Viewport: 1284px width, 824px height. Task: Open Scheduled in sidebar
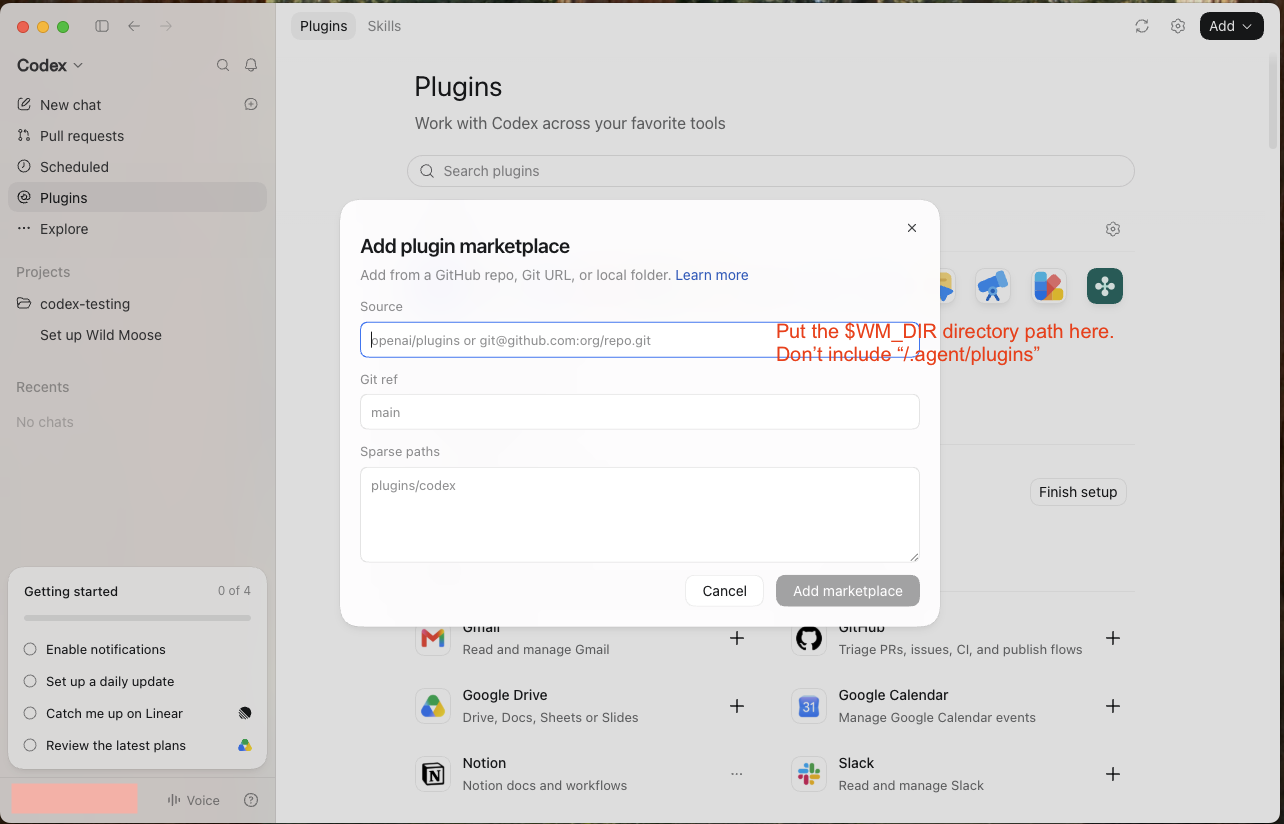coord(137,167)
